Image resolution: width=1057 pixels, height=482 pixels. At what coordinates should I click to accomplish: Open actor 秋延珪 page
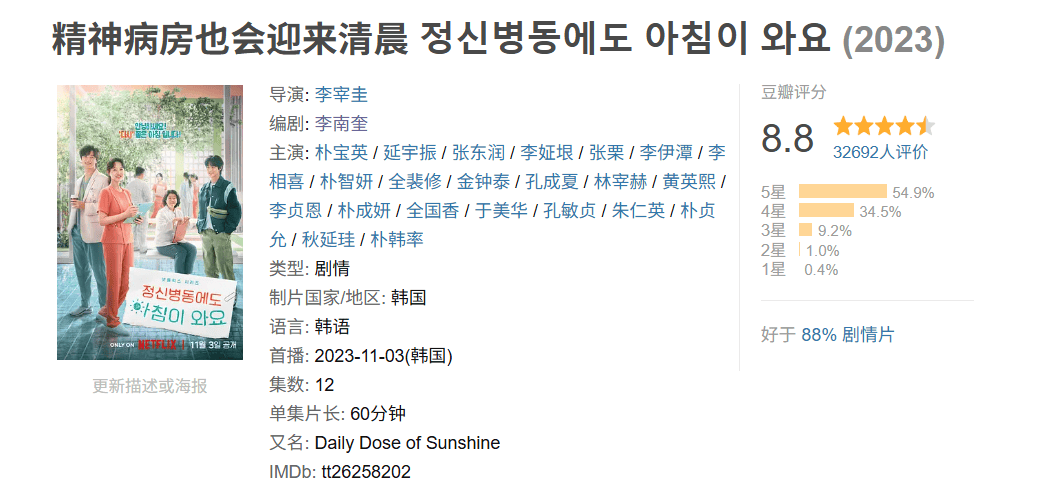[x=328, y=239]
